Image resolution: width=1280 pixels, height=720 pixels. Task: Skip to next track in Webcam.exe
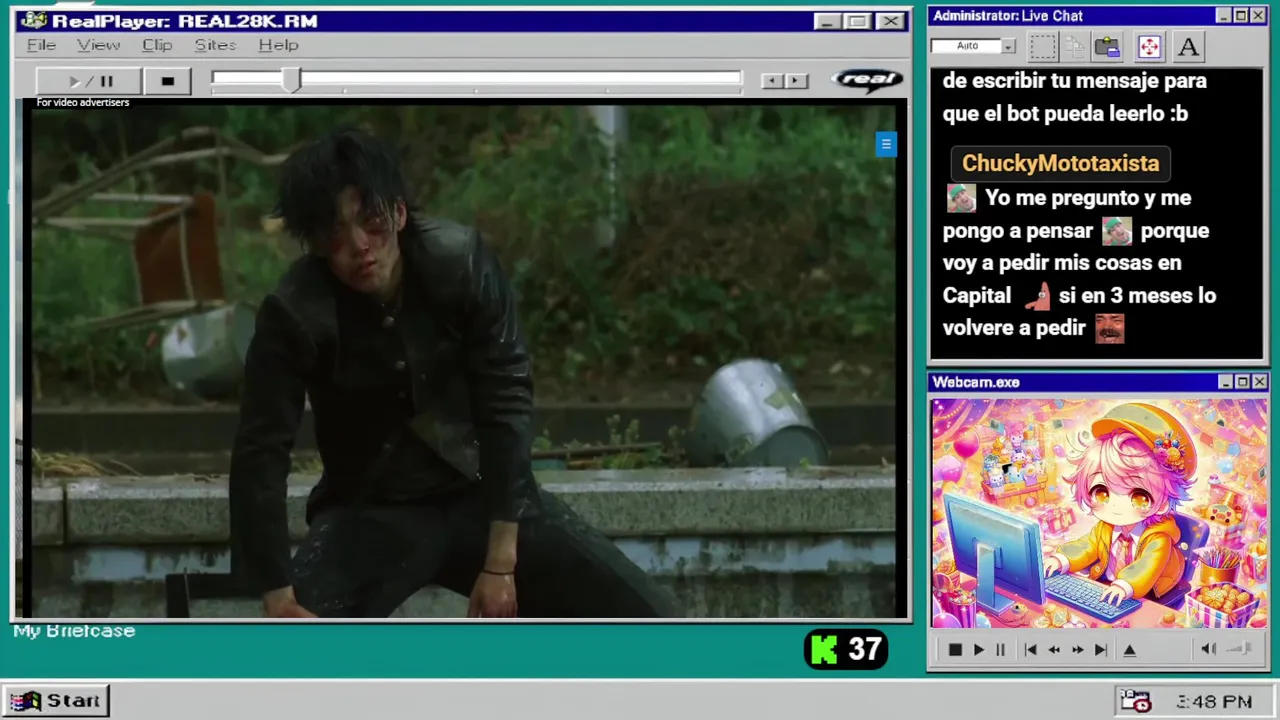pyautogui.click(x=1100, y=650)
